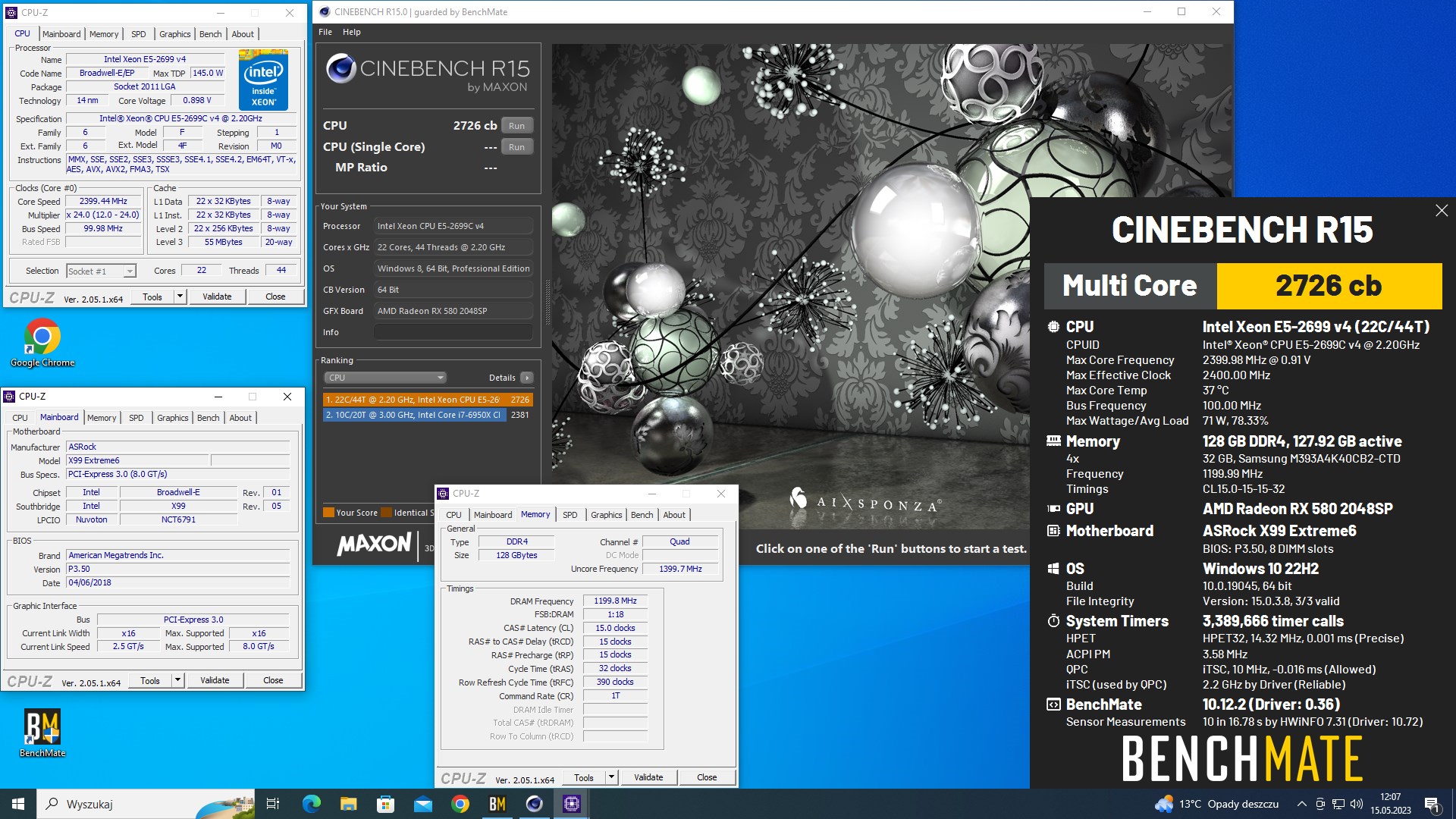Open the Tools dropdown arrow in the Memory CPU-Z window
Image resolution: width=1456 pixels, height=819 pixels.
pos(611,777)
